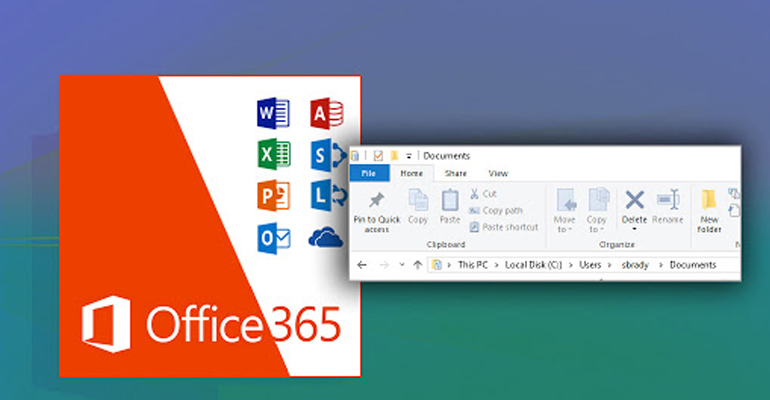The height and width of the screenshot is (400, 770).
Task: Switch to the Share tab
Action: [x=455, y=173]
